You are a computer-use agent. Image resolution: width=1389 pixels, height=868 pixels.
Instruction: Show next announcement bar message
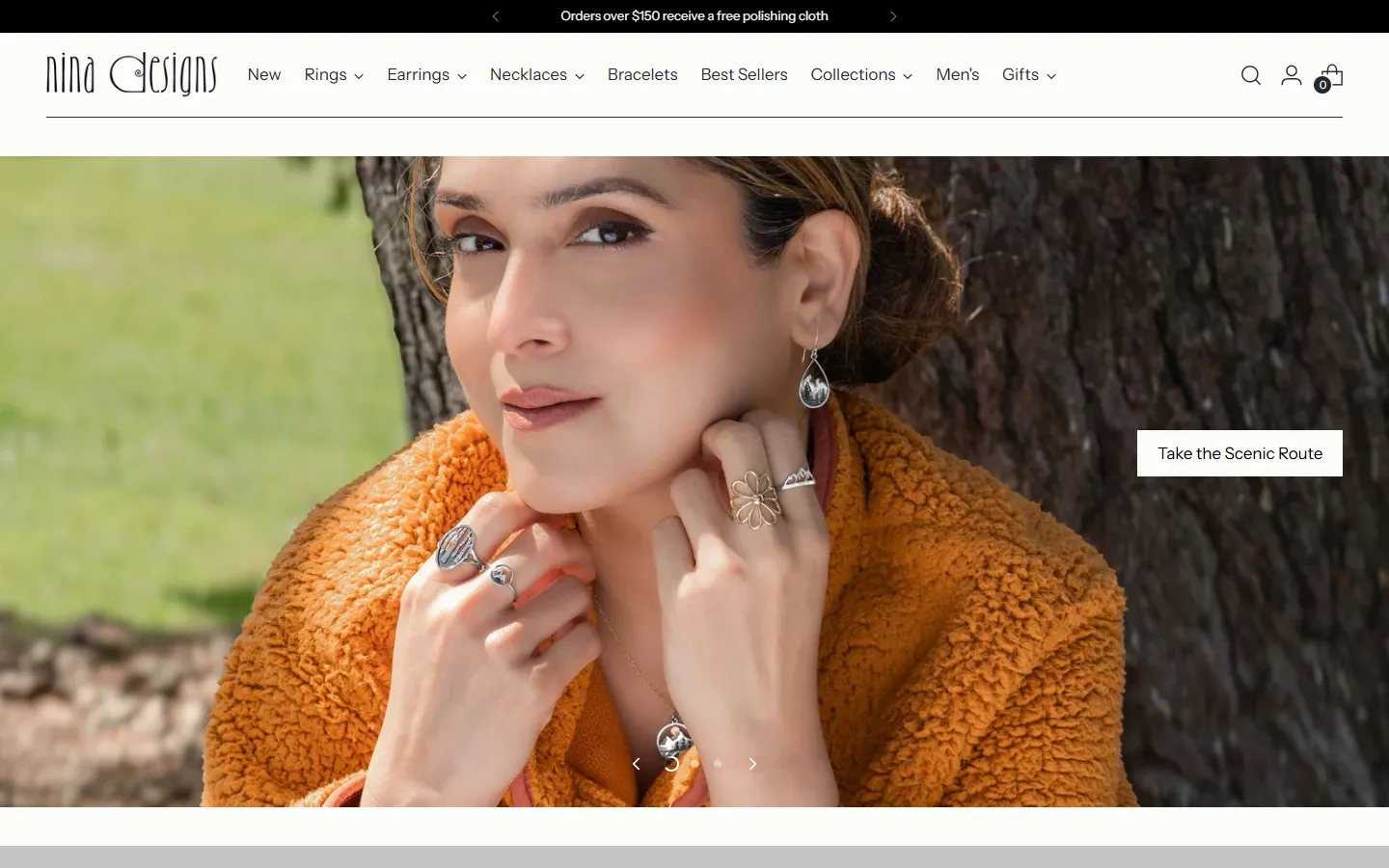click(x=893, y=16)
